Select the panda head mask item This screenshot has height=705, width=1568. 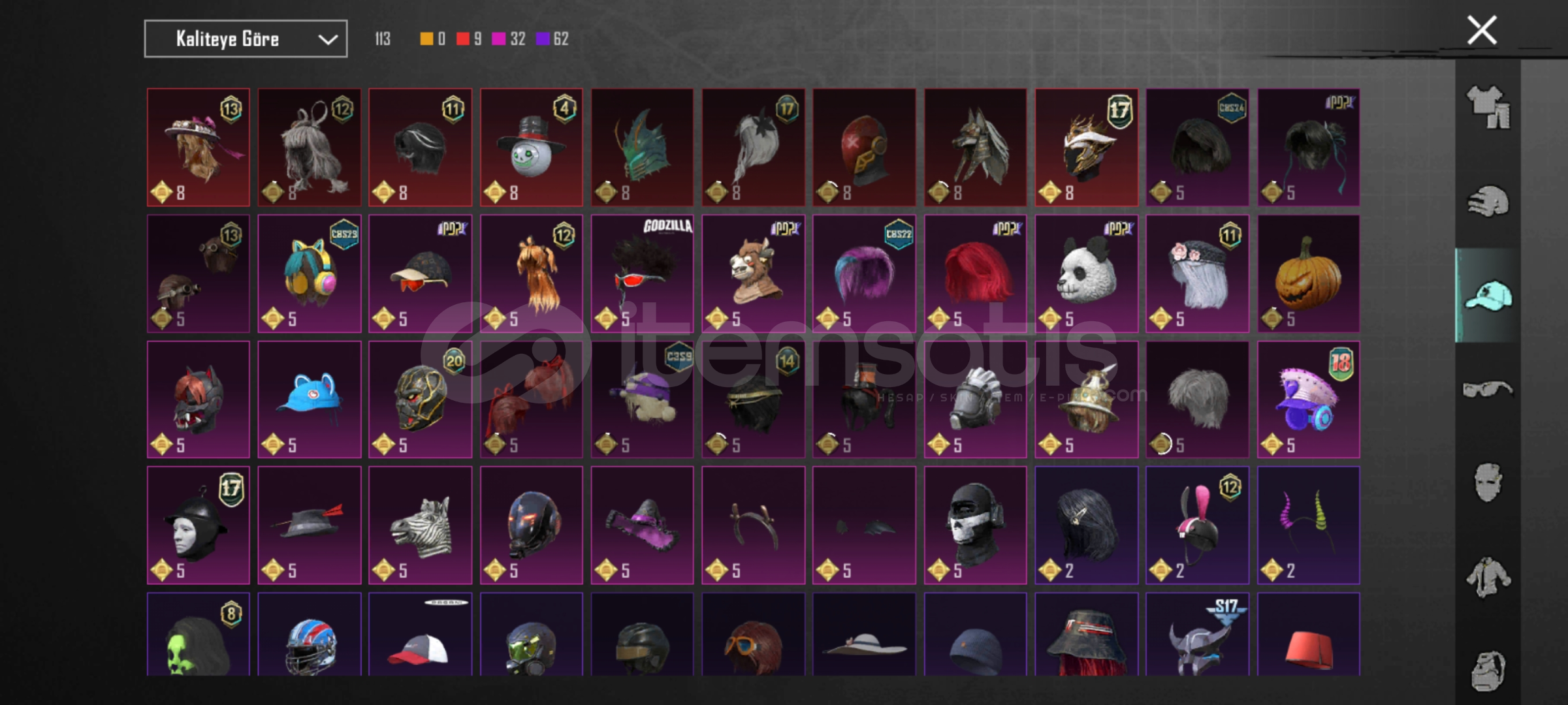point(1087,274)
